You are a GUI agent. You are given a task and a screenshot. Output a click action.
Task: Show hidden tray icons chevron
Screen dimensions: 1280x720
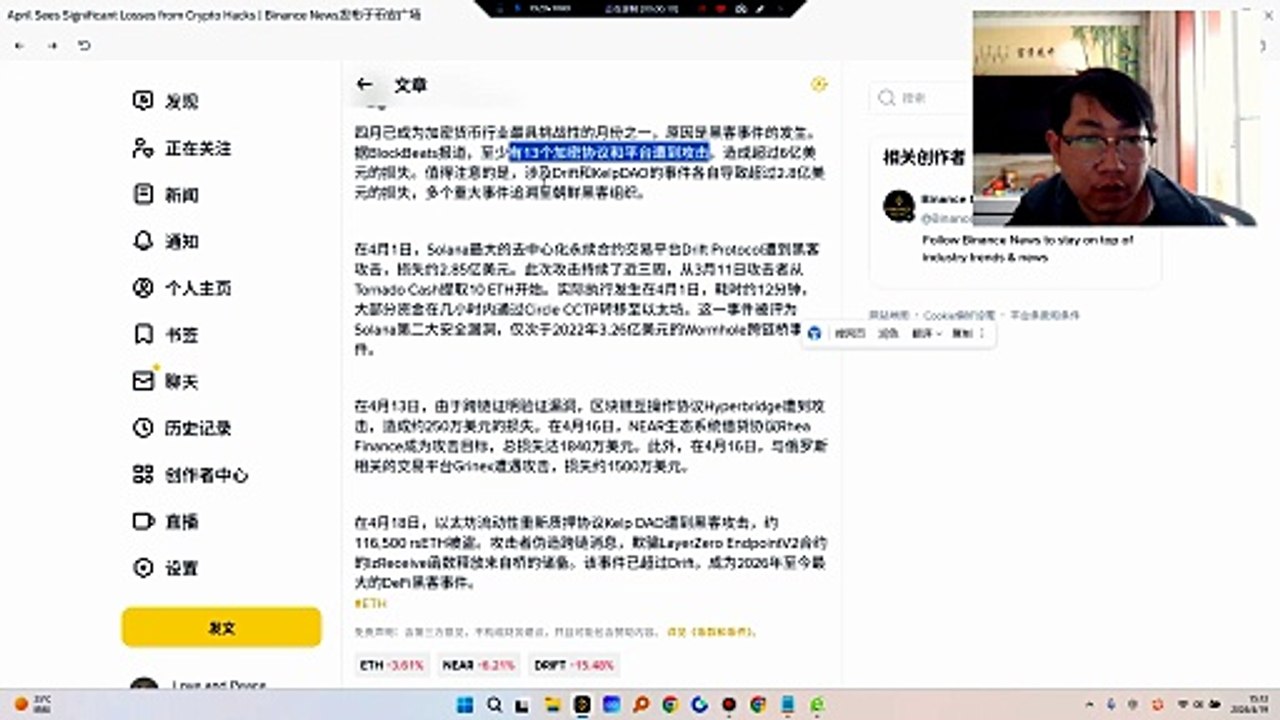(1088, 705)
